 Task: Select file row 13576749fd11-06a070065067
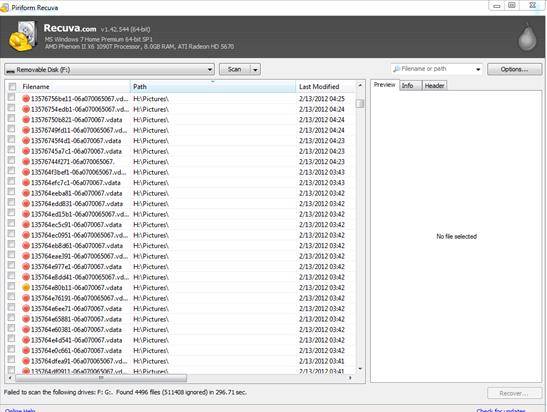[181, 130]
